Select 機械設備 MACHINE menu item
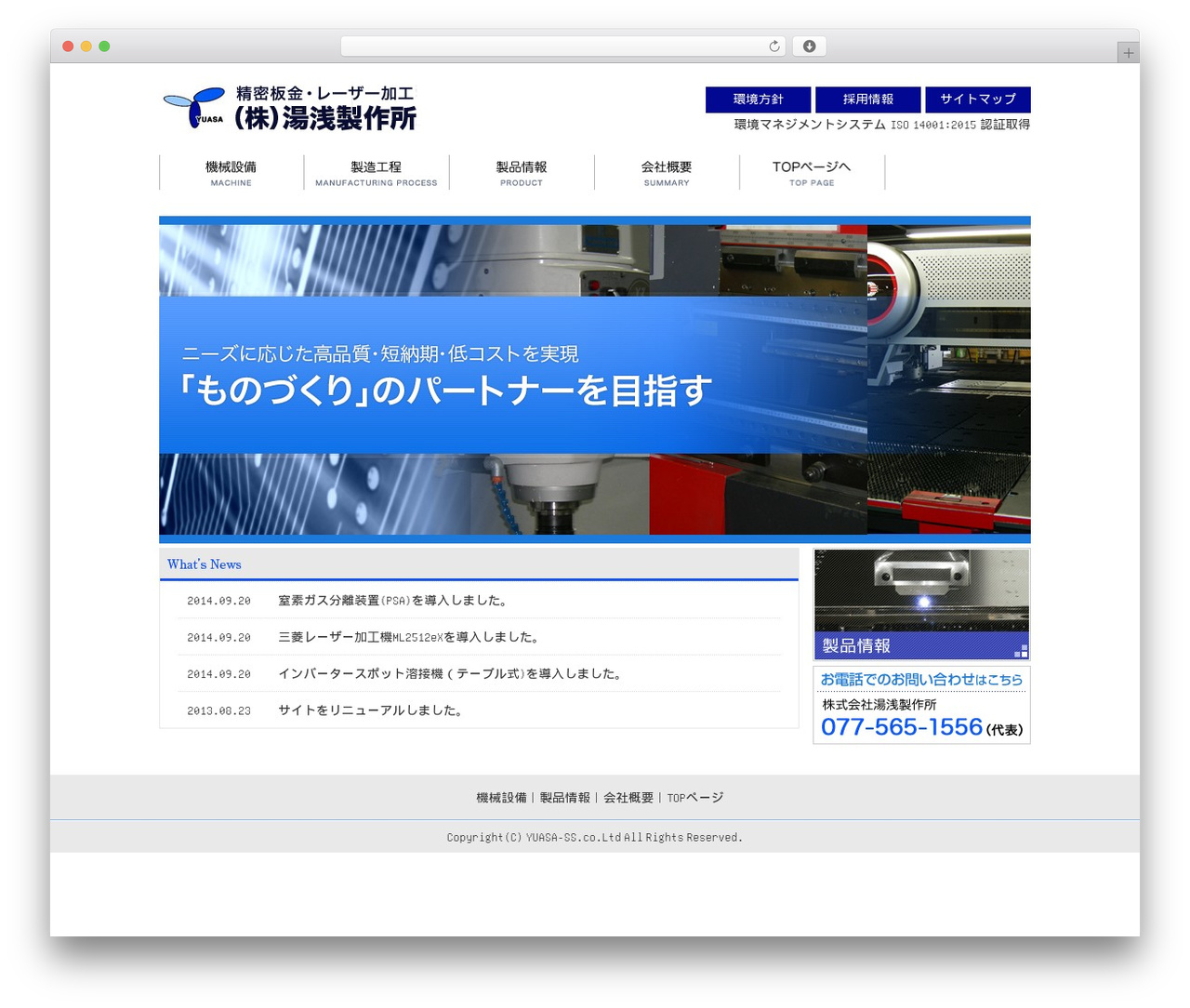 click(231, 173)
